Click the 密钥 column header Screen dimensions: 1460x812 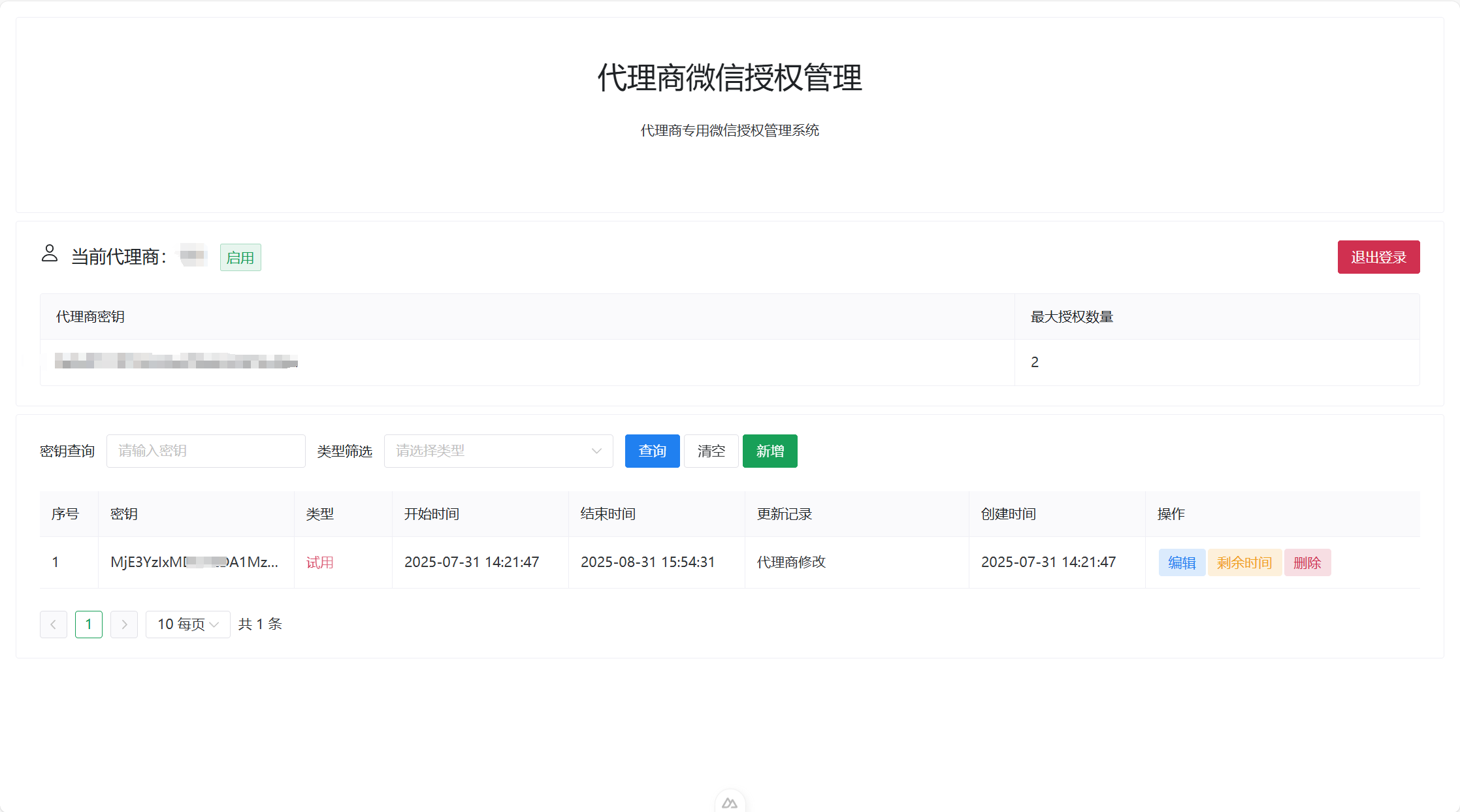coord(123,514)
